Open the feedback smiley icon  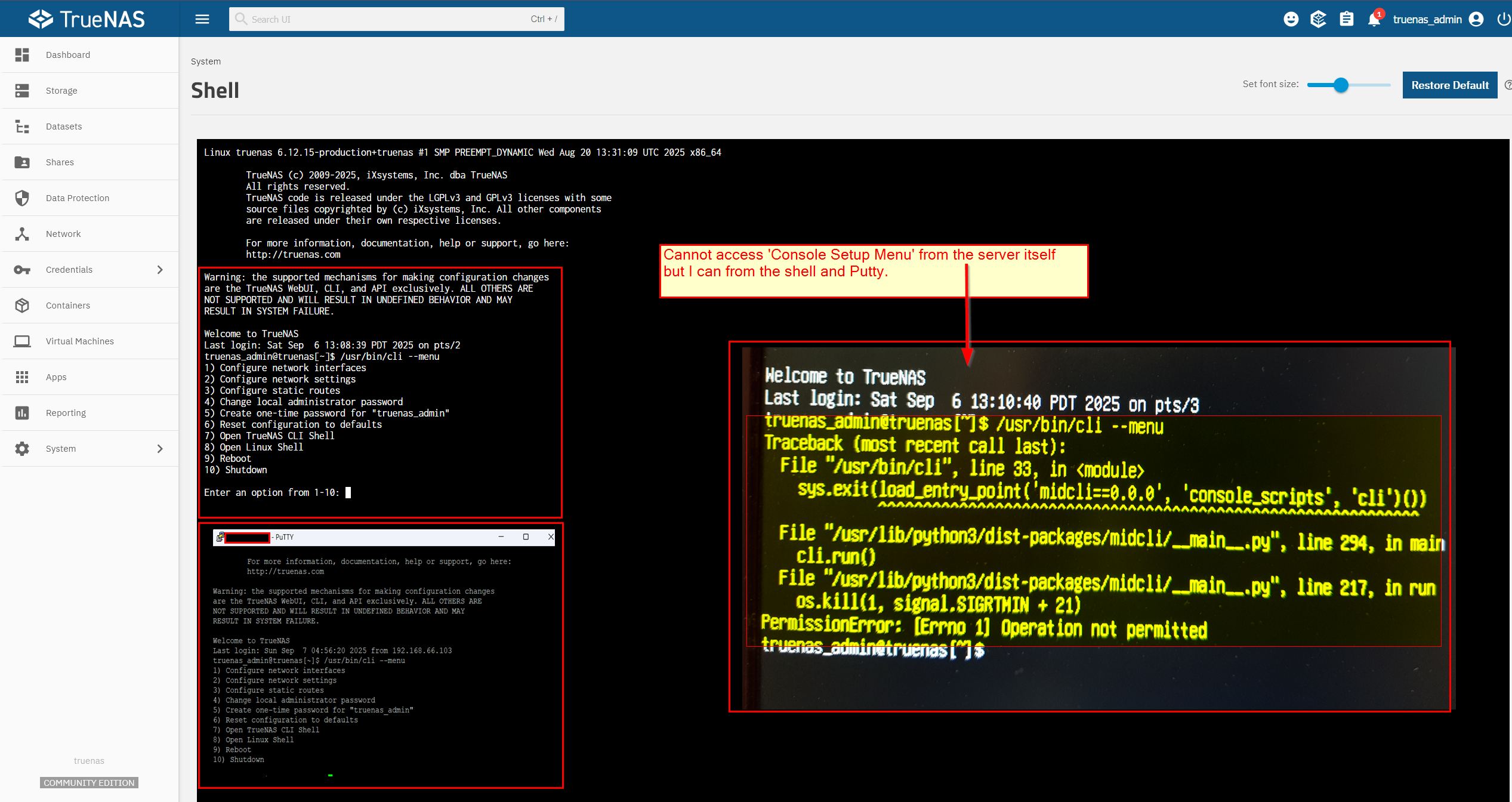click(1291, 19)
